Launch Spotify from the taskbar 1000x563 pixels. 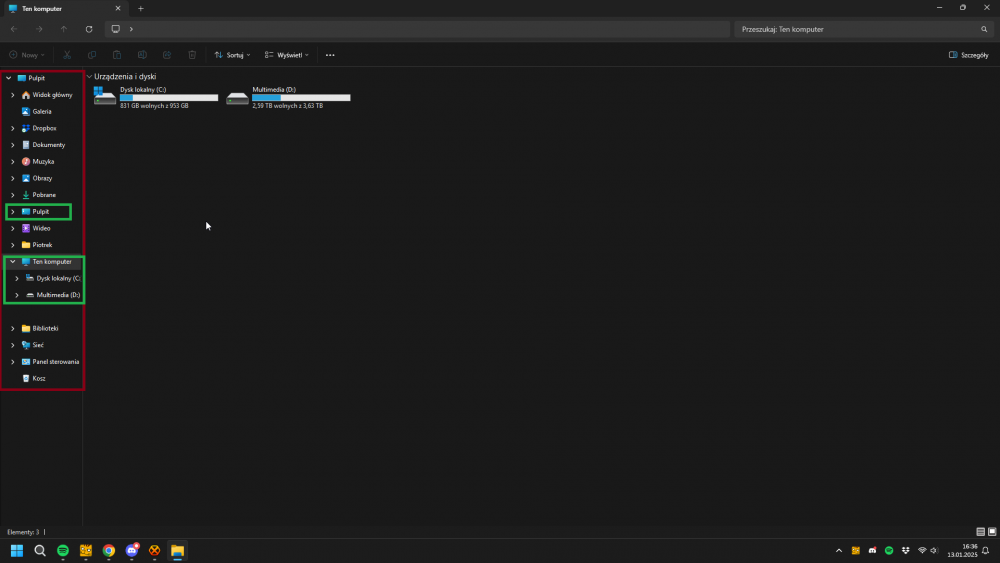point(62,550)
